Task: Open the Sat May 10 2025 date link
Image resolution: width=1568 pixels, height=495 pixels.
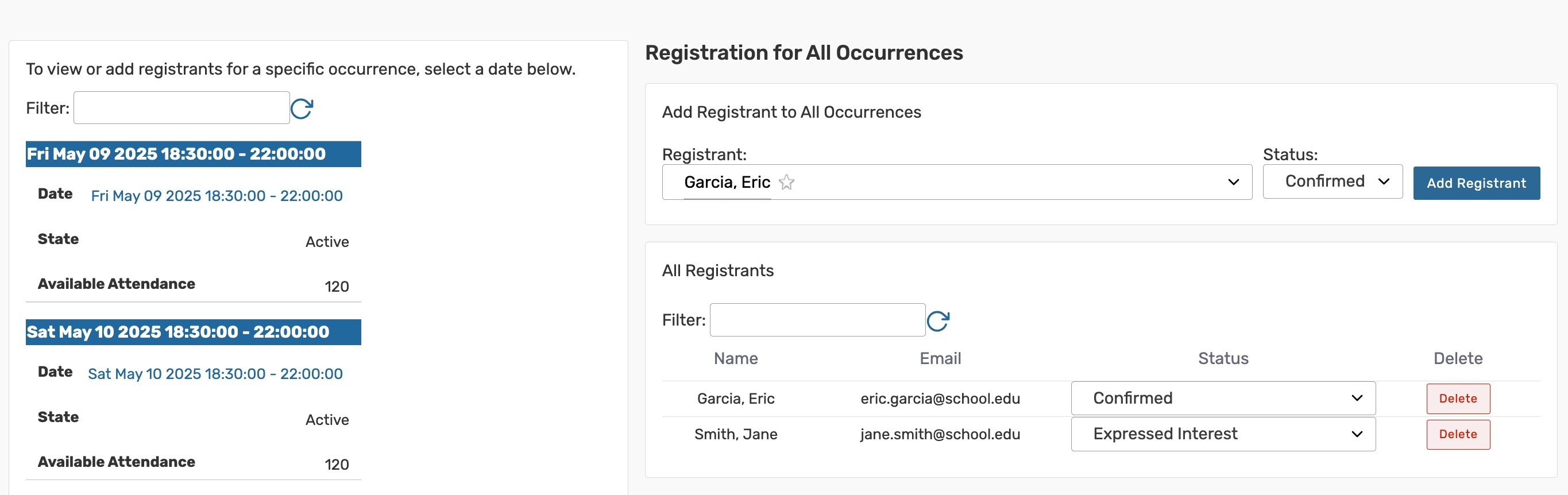Action: coord(215,374)
